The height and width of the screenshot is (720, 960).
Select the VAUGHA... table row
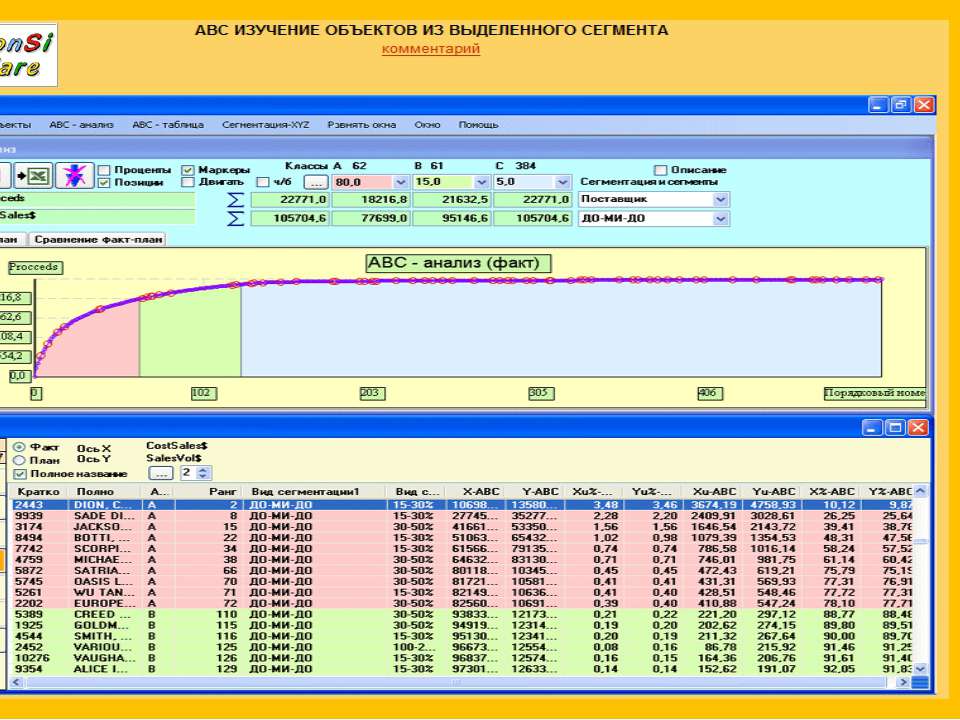tap(462, 658)
